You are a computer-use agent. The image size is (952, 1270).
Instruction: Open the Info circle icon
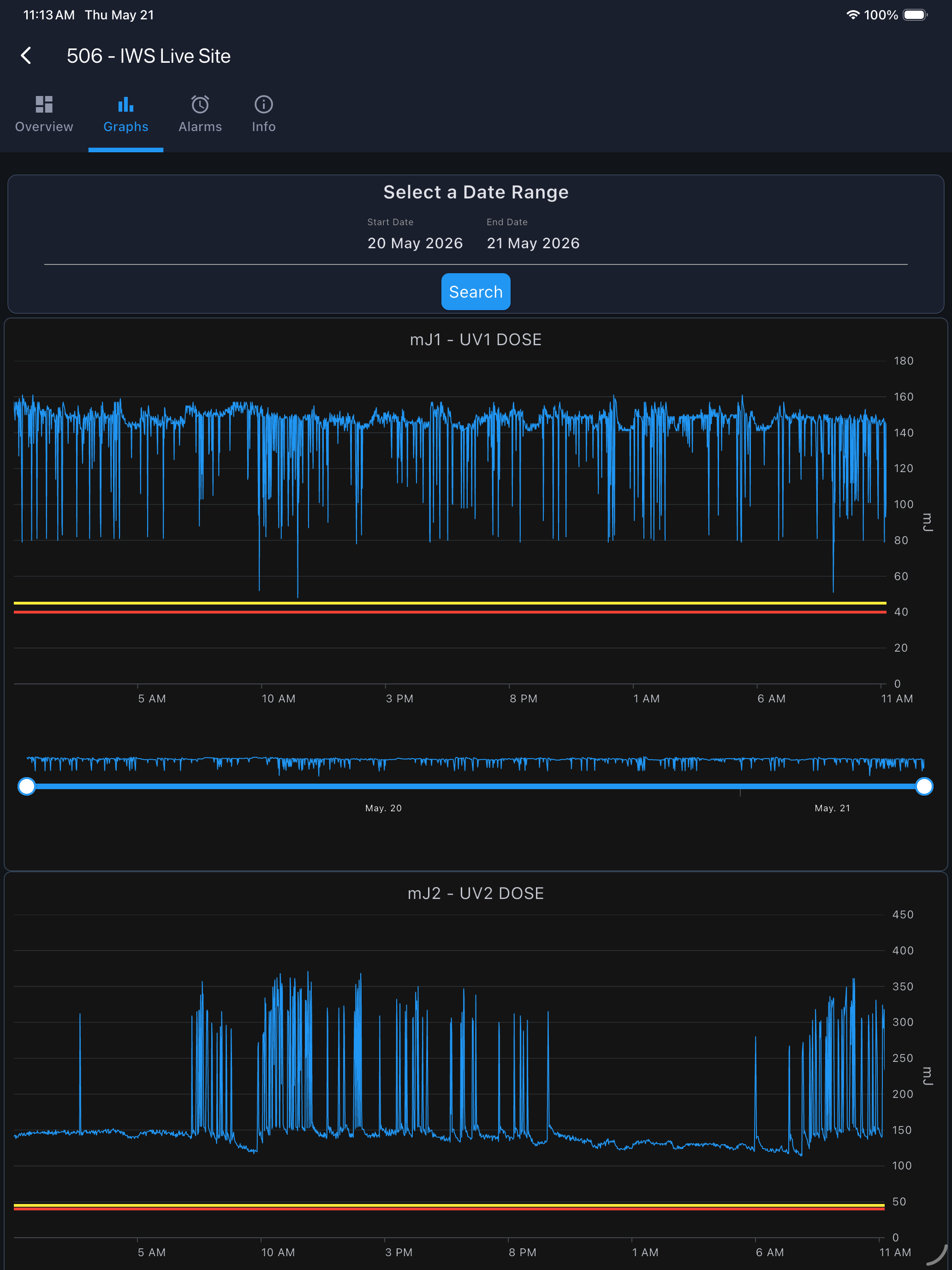pyautogui.click(x=263, y=104)
